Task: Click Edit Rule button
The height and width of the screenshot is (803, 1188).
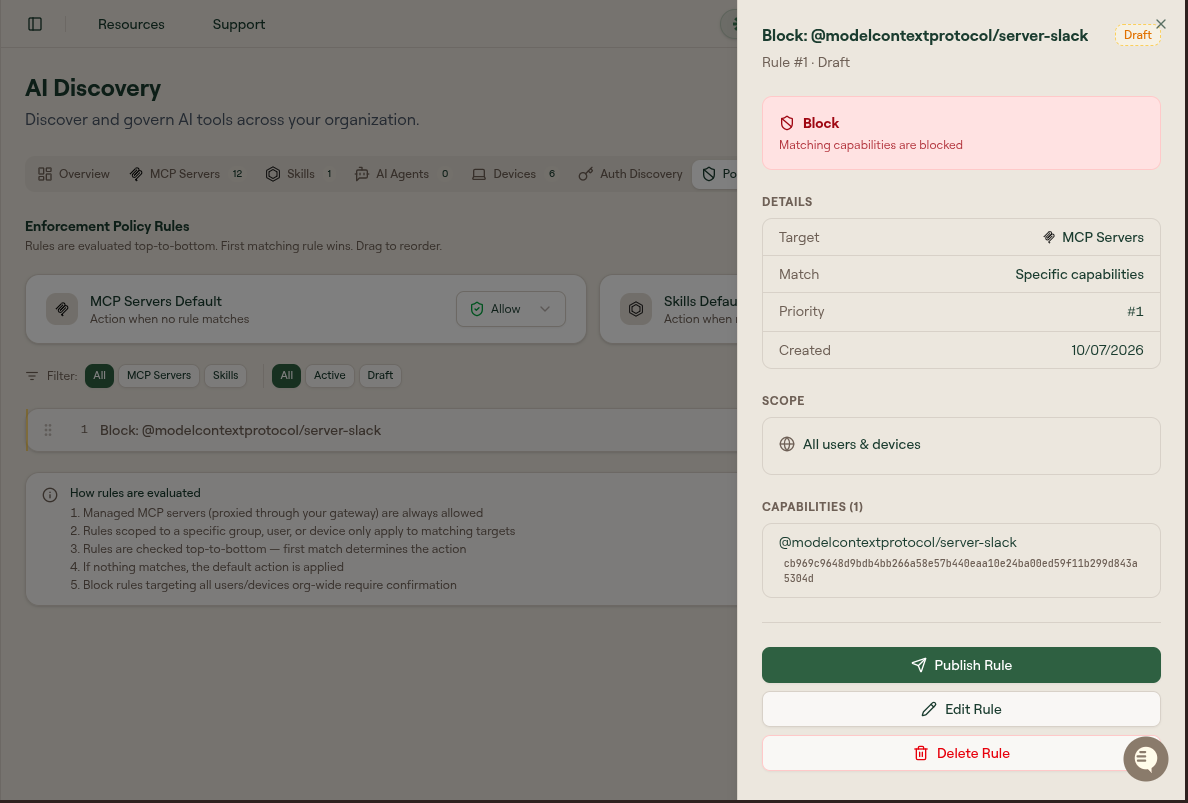Action: [961, 709]
